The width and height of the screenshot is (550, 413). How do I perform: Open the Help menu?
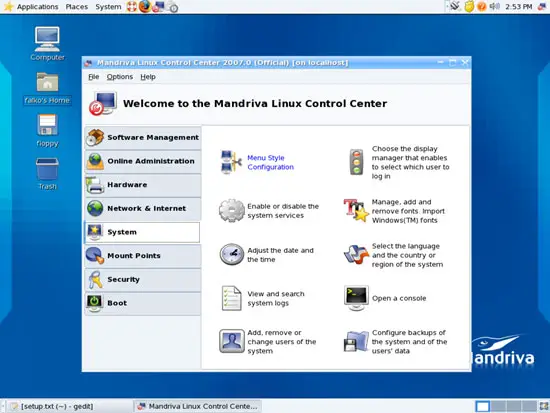148,77
